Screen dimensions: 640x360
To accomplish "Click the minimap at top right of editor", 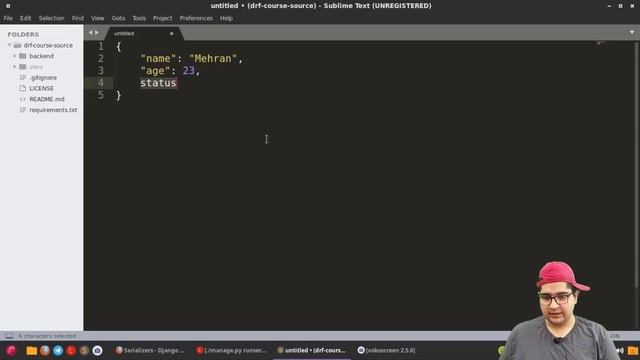I will (601, 42).
